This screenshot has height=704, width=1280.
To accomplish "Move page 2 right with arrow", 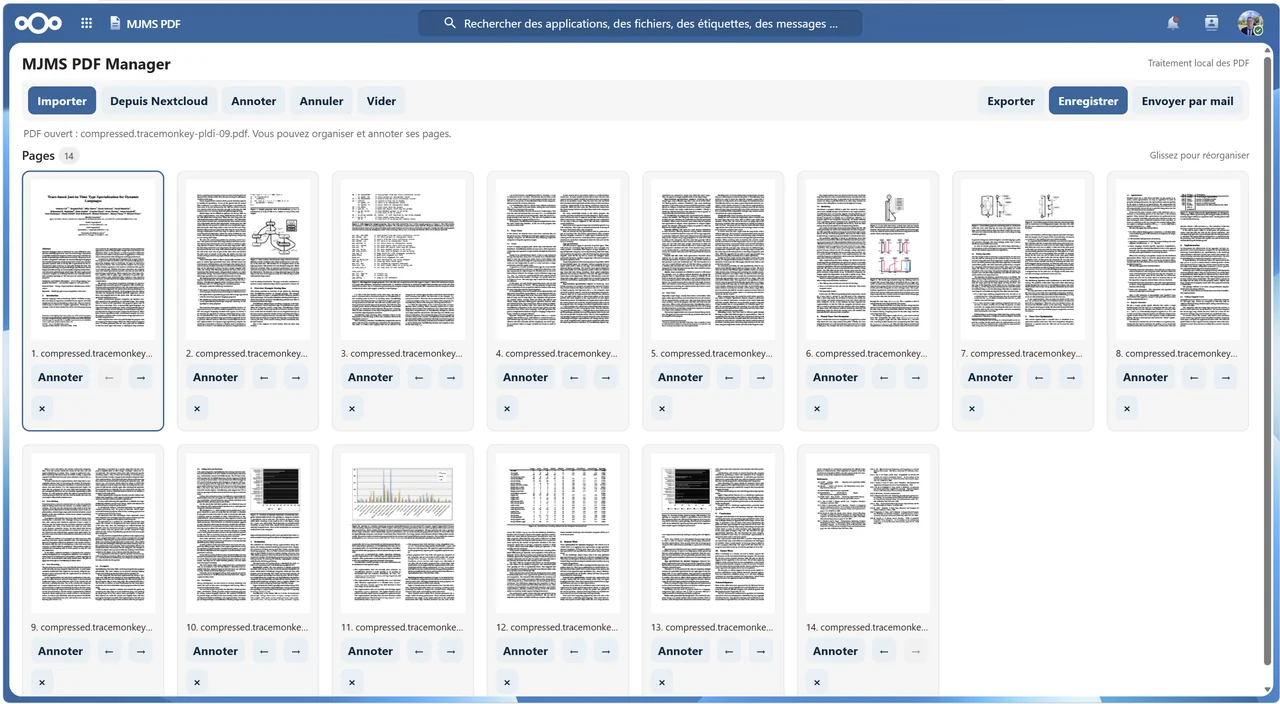I will (296, 377).
